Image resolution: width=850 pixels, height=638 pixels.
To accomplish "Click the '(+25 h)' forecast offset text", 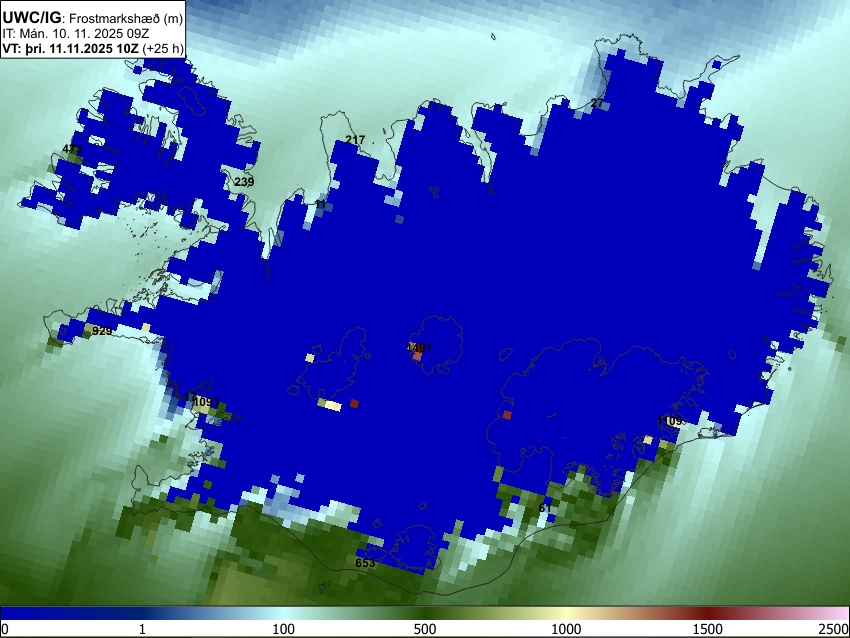I will 163,48.
